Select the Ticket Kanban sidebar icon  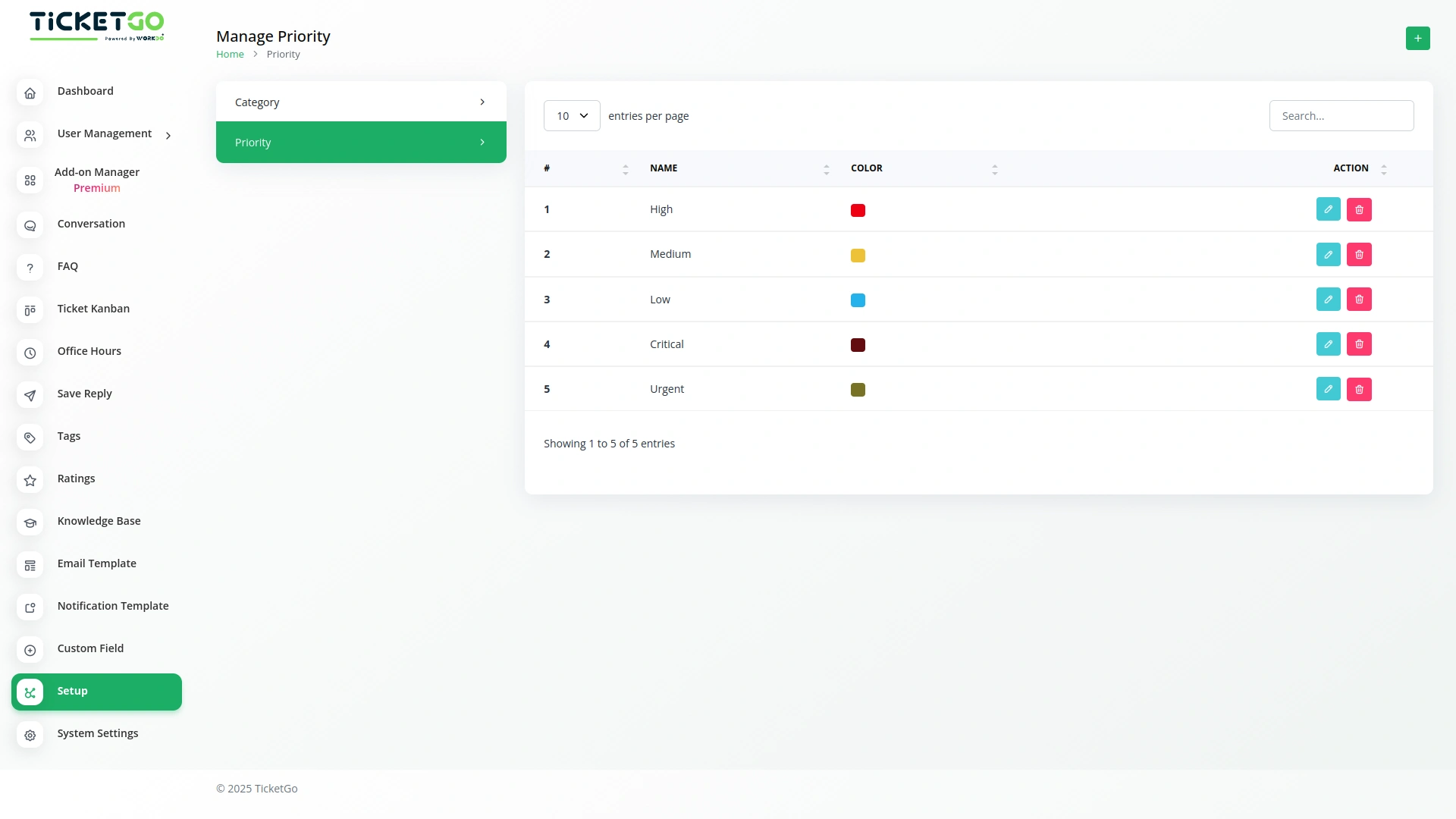pyautogui.click(x=30, y=311)
